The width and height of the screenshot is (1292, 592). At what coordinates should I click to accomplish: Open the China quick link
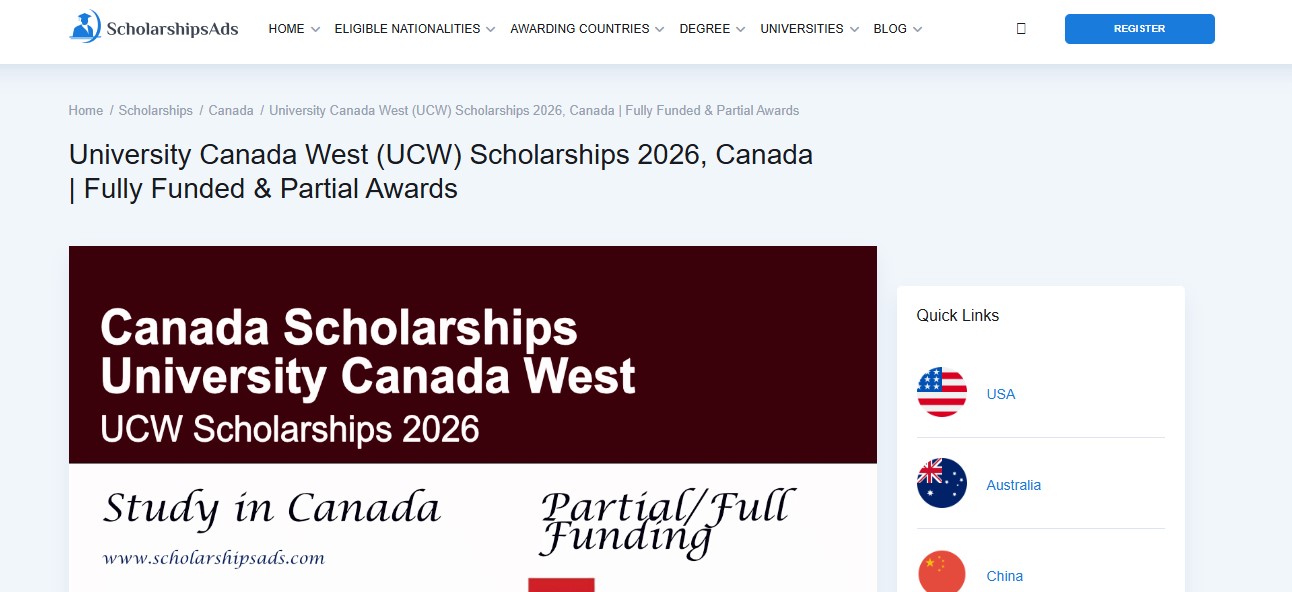[1004, 576]
